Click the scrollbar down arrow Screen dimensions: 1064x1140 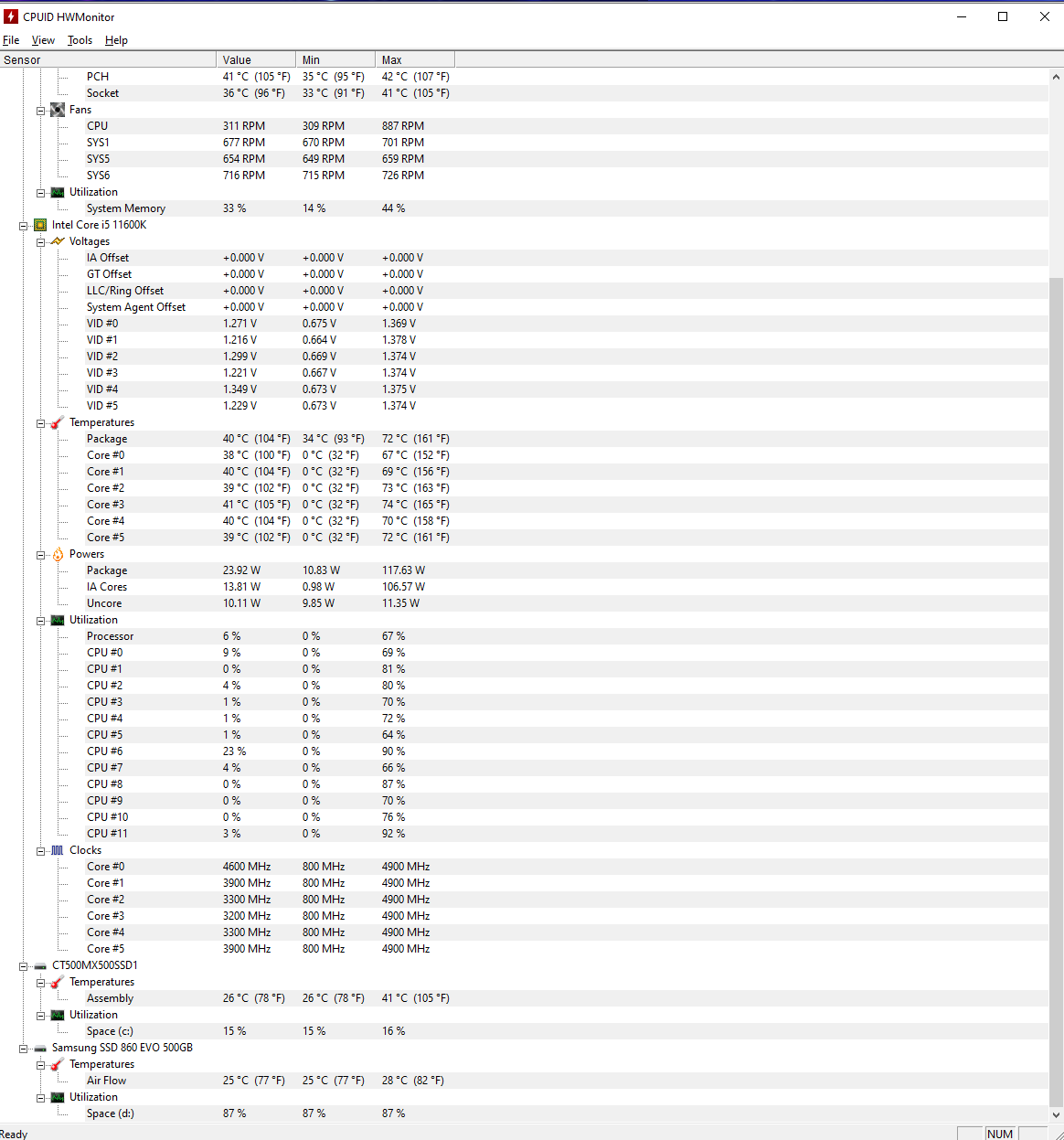tap(1056, 1114)
